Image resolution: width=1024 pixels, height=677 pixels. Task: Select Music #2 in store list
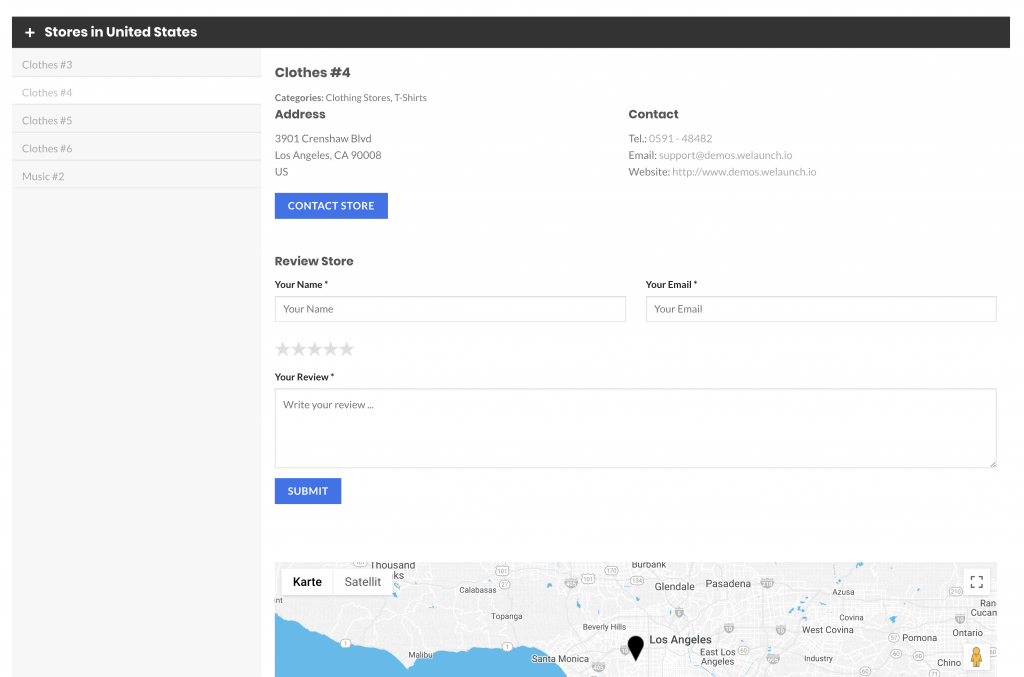(136, 176)
